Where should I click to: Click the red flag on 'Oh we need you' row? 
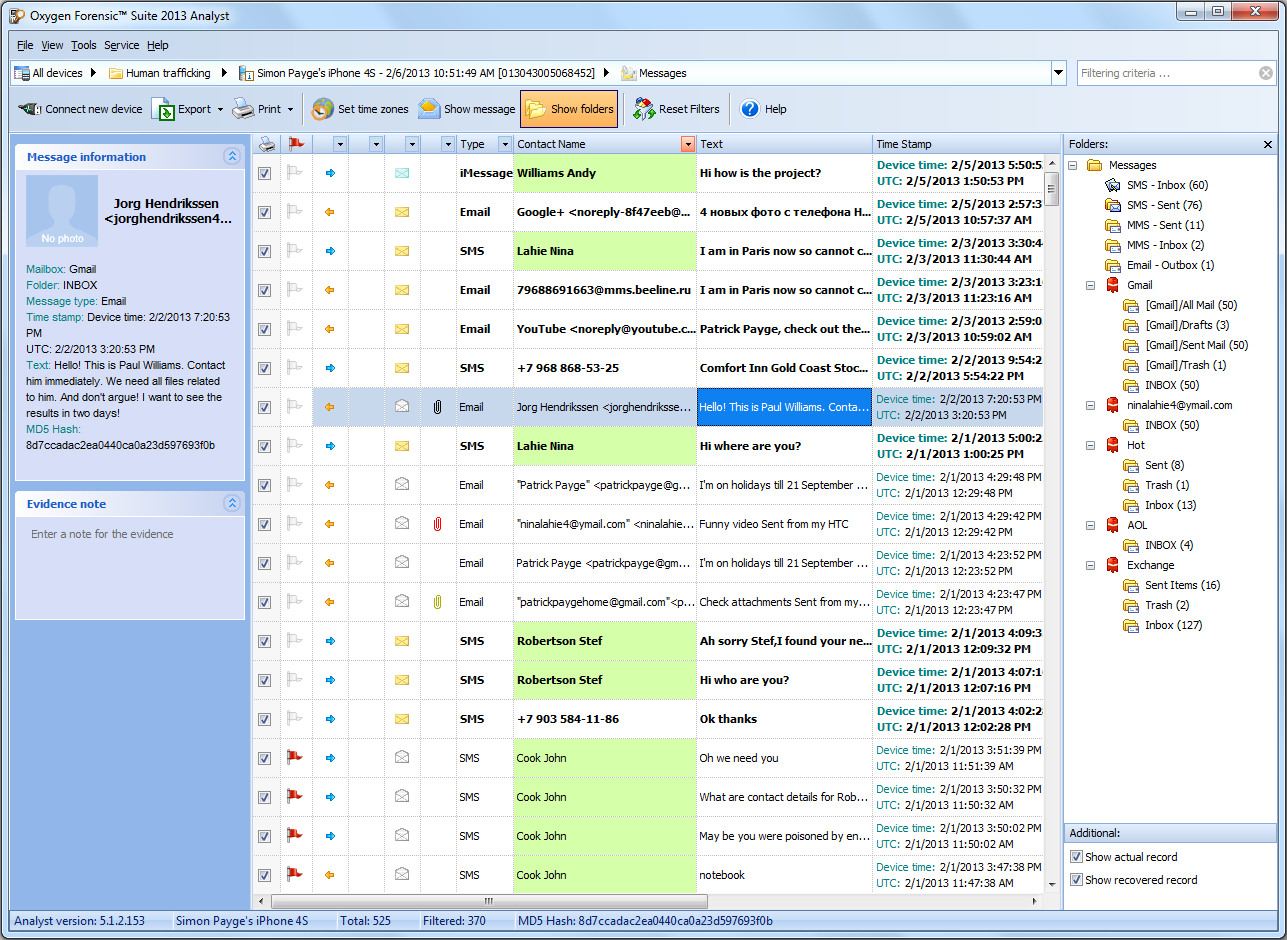coord(296,758)
